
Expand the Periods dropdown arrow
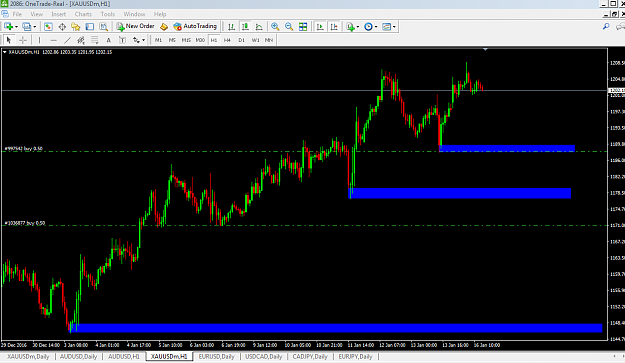376,27
